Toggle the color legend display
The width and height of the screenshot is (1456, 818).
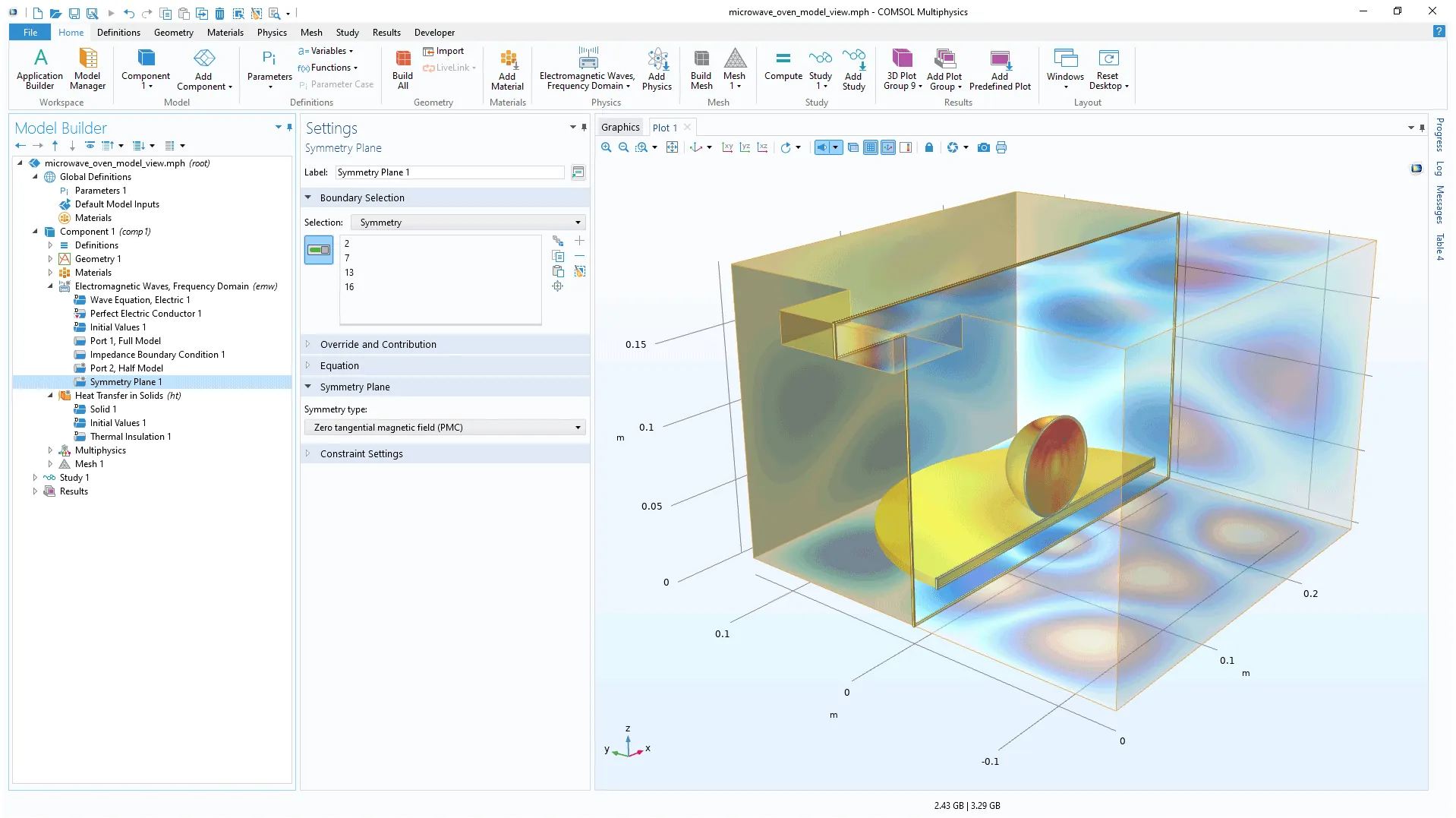coord(906,147)
